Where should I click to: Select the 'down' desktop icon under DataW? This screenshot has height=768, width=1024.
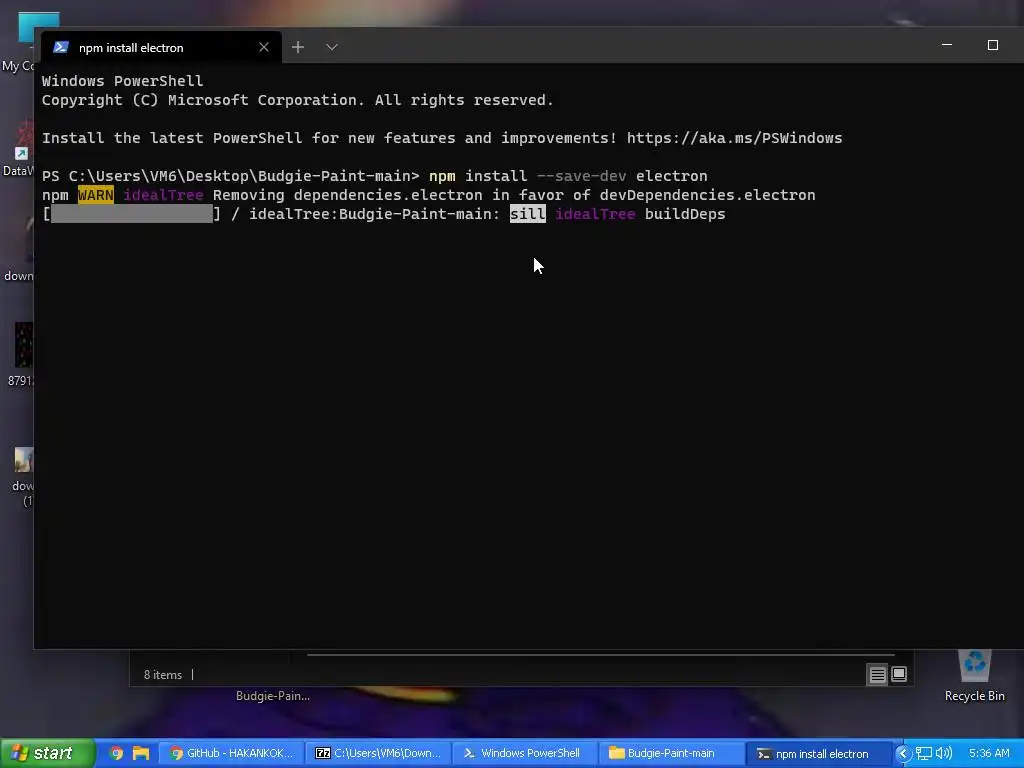pyautogui.click(x=20, y=251)
